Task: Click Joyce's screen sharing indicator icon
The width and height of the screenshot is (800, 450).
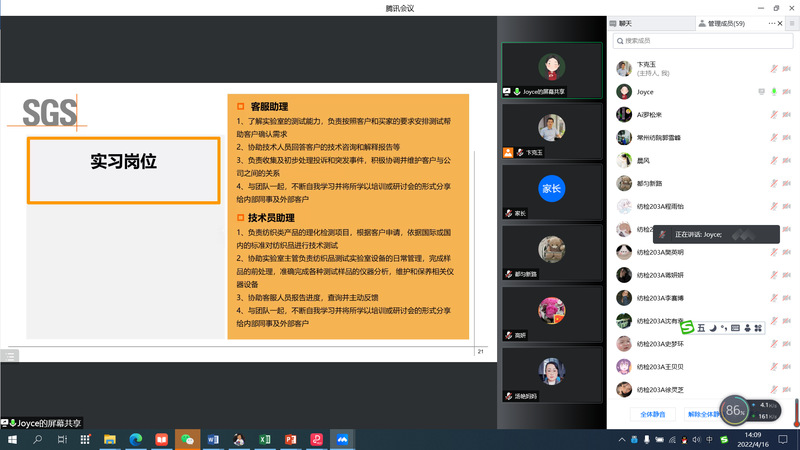Action: pyautogui.click(x=761, y=92)
